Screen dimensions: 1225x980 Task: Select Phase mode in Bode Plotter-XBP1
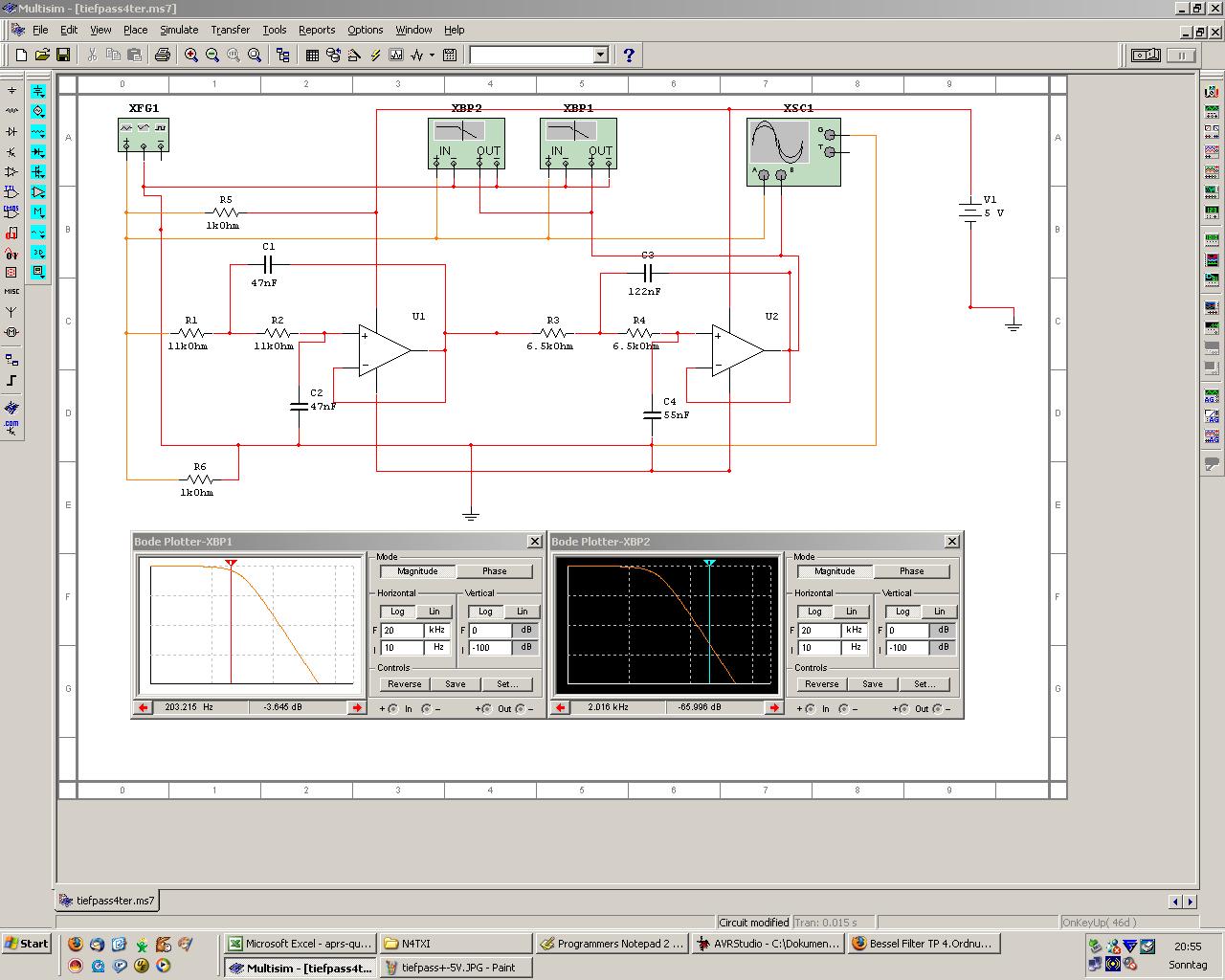(x=495, y=571)
